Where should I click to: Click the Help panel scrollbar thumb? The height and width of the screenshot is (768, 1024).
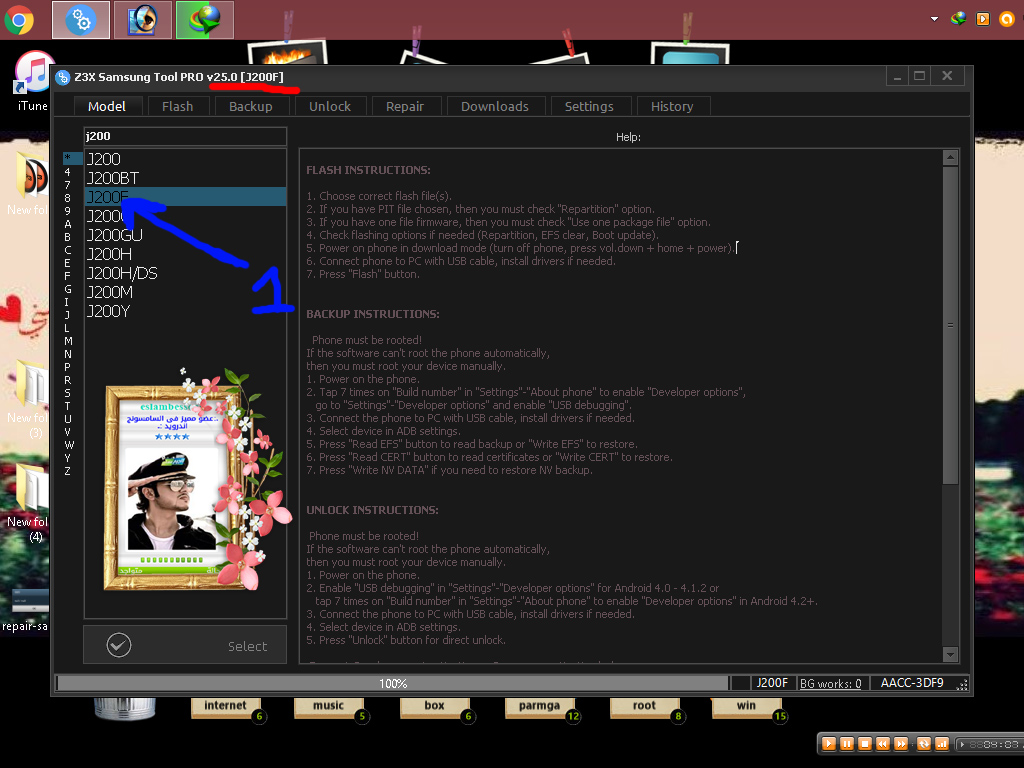pyautogui.click(x=950, y=325)
